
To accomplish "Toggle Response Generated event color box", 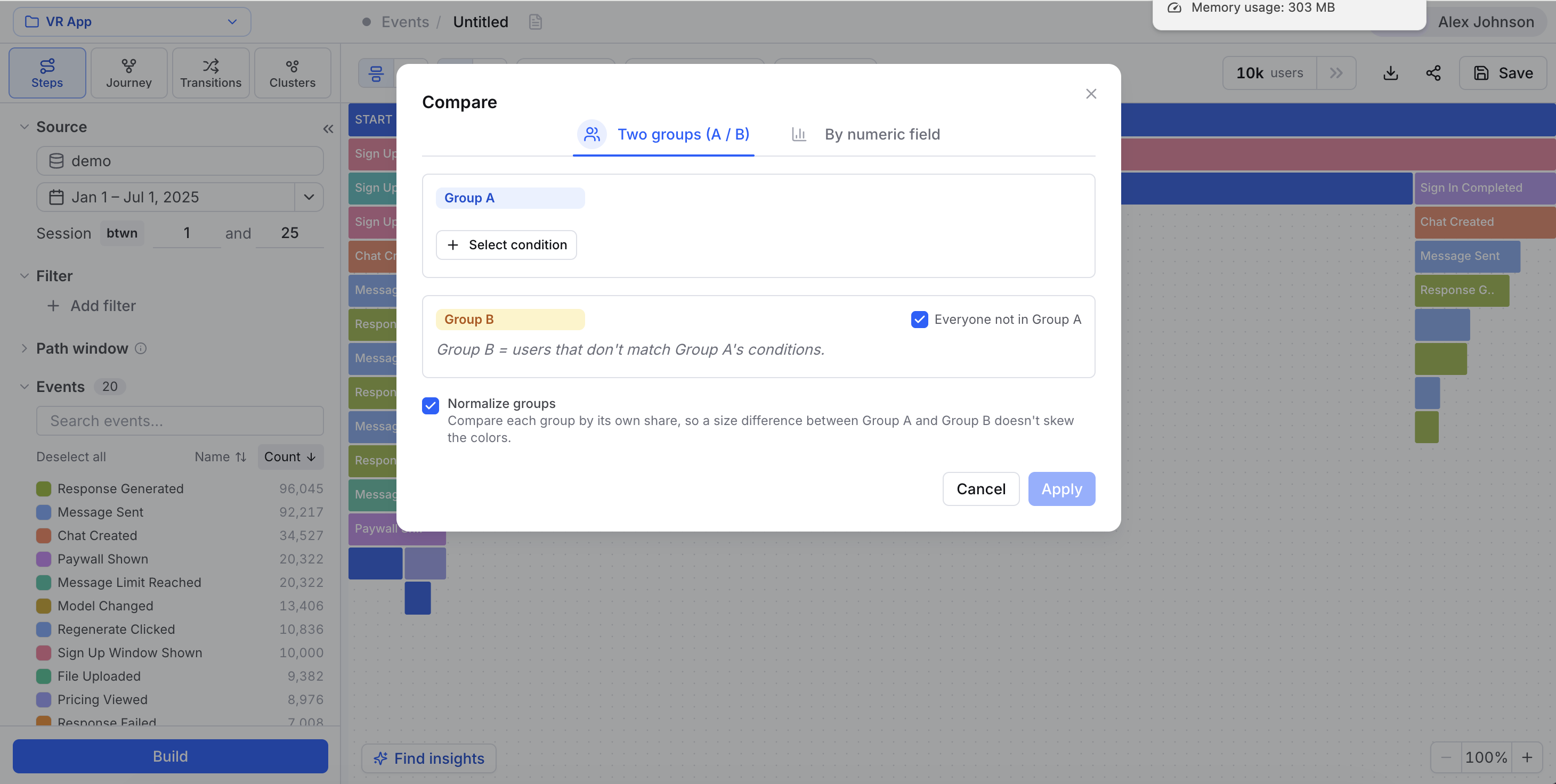I will pyautogui.click(x=44, y=488).
